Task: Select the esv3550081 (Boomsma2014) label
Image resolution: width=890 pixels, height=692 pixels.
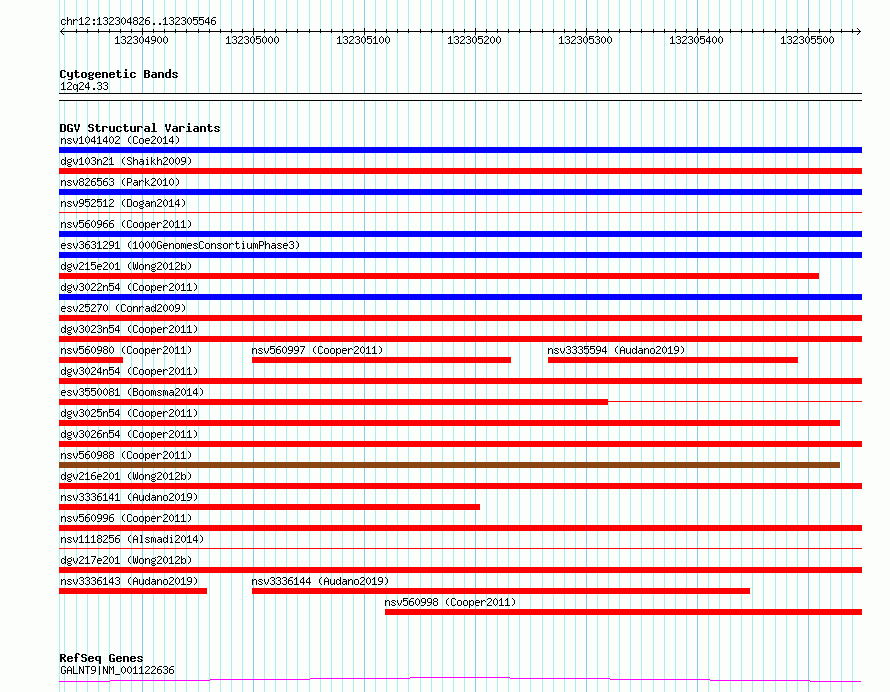Action: (132, 392)
